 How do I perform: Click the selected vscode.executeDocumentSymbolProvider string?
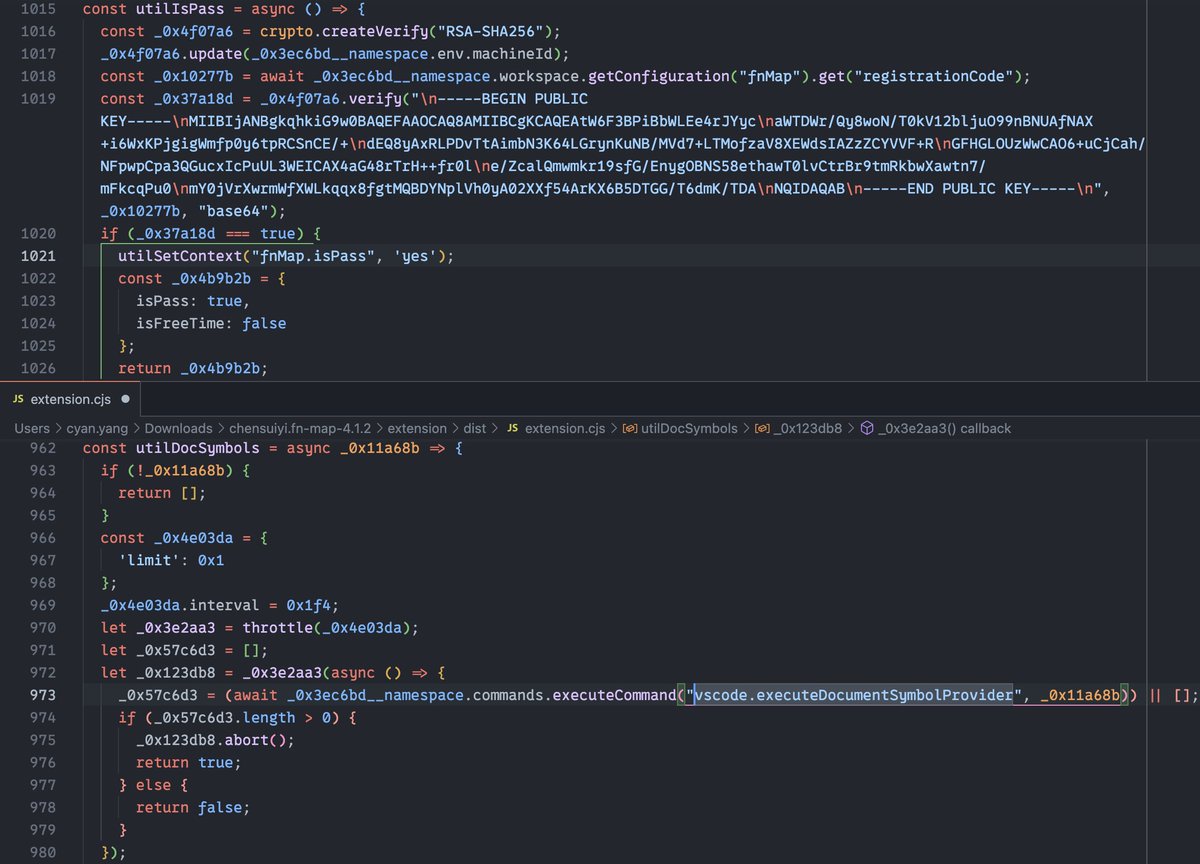point(855,695)
